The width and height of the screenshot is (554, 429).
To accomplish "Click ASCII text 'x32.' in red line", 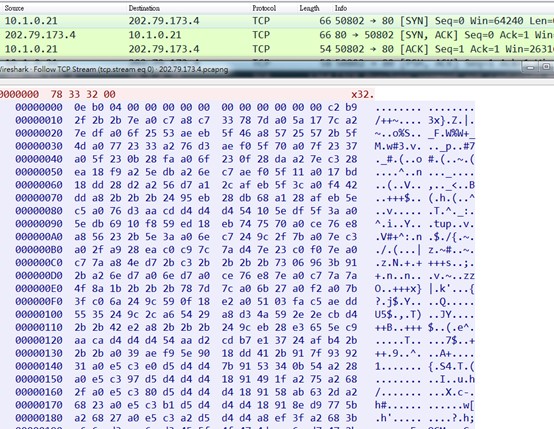I will (362, 94).
